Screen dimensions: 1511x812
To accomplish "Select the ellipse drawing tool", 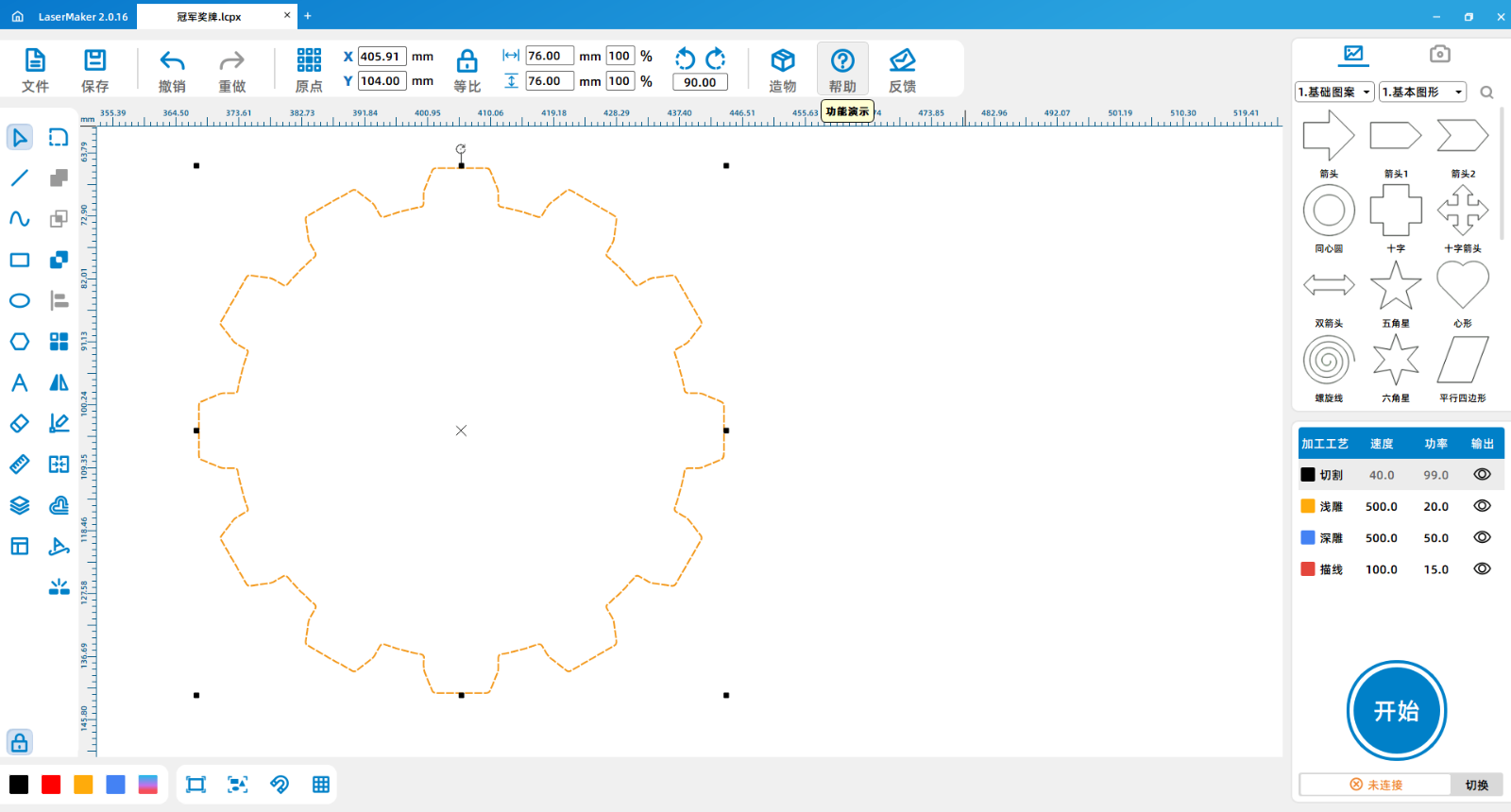I will tap(20, 301).
